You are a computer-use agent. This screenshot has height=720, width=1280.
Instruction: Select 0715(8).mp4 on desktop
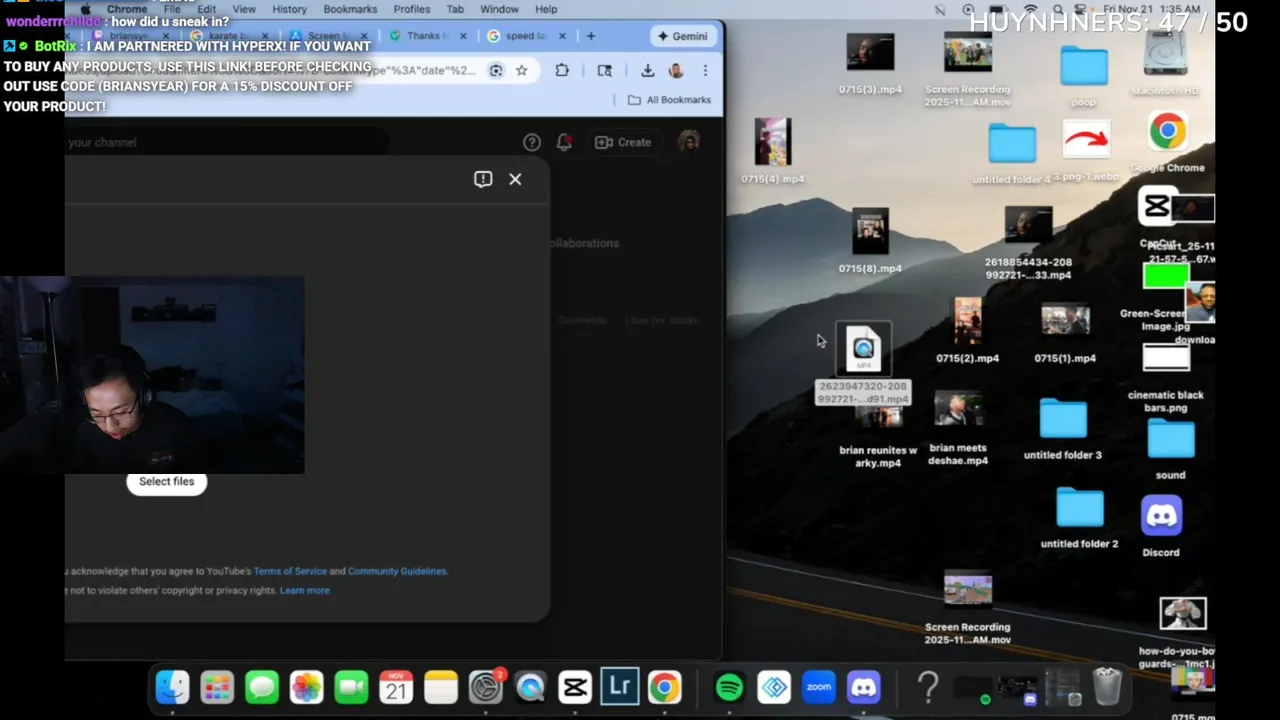pos(870,241)
